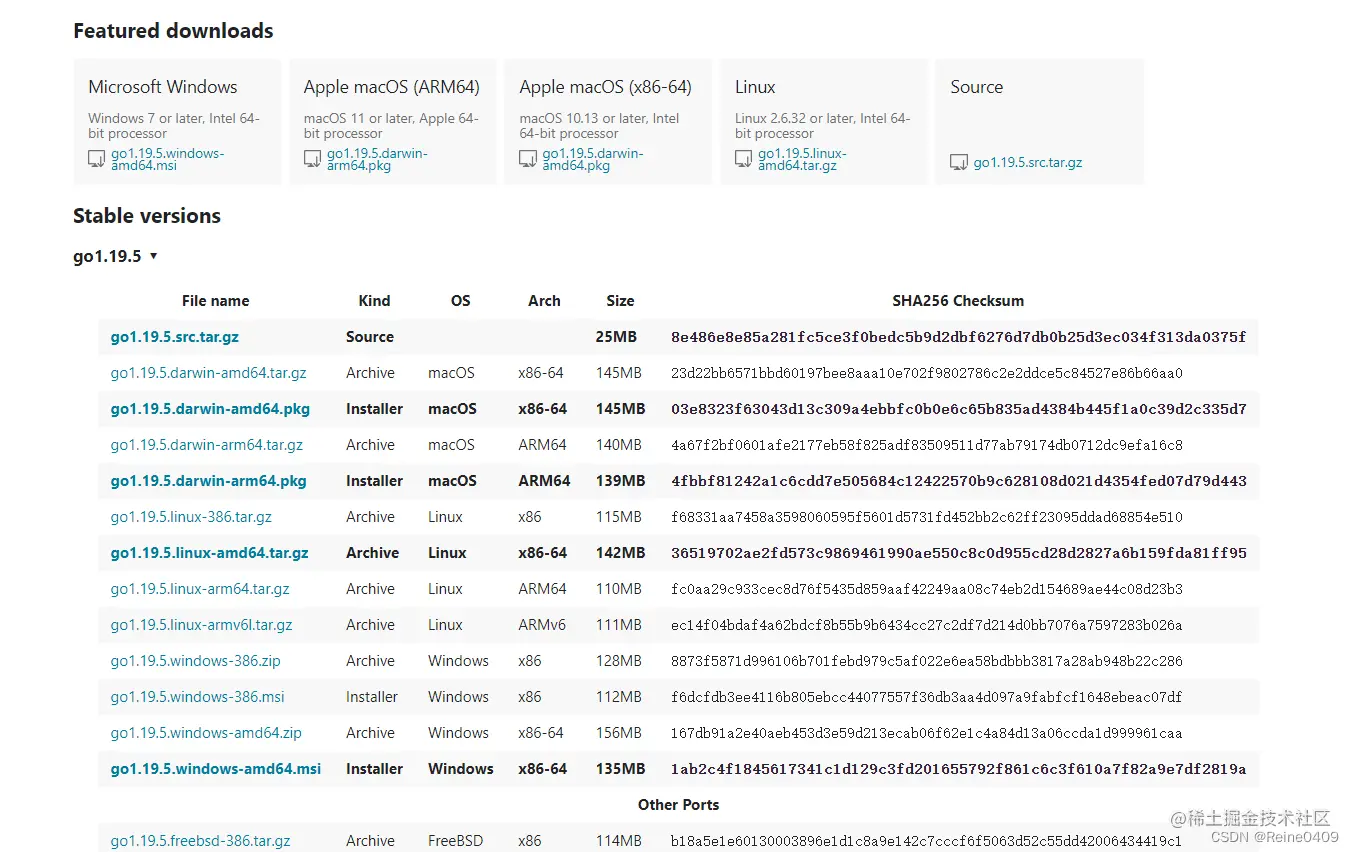
Task: Download go1.19.5.windows-386.zip archive
Action: click(196, 661)
